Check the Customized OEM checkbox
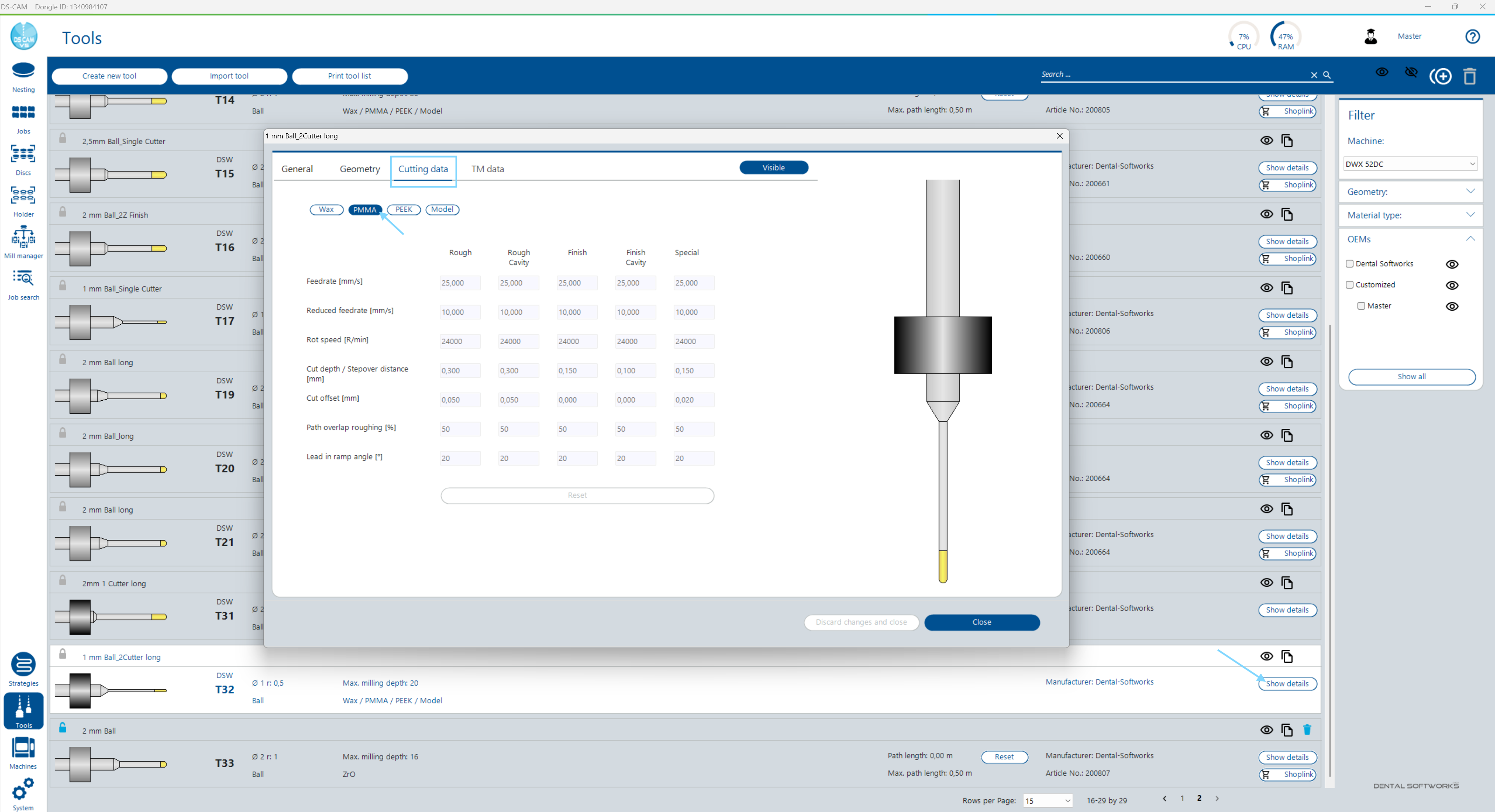 (x=1350, y=285)
